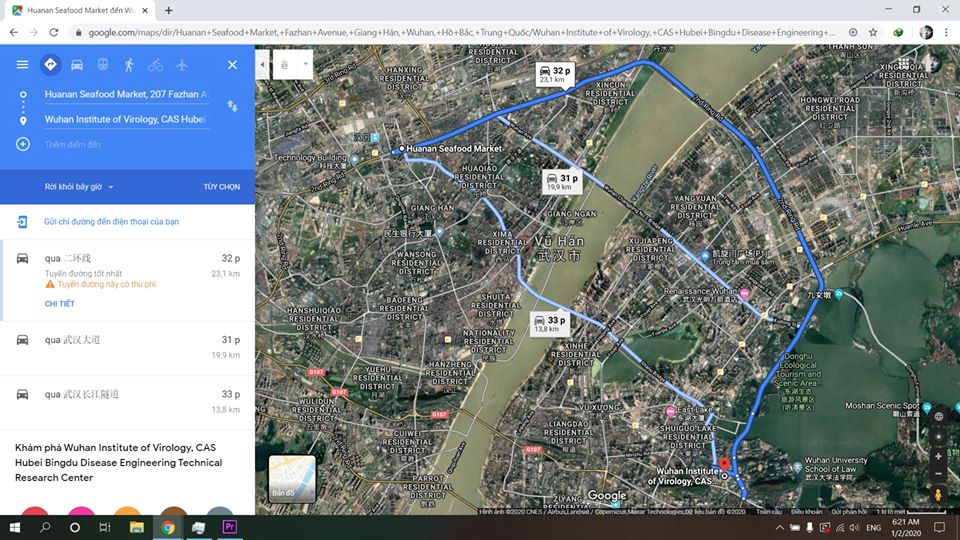This screenshot has width=960, height=540.
Task: Select the flights travel mode icon
Action: 182,65
